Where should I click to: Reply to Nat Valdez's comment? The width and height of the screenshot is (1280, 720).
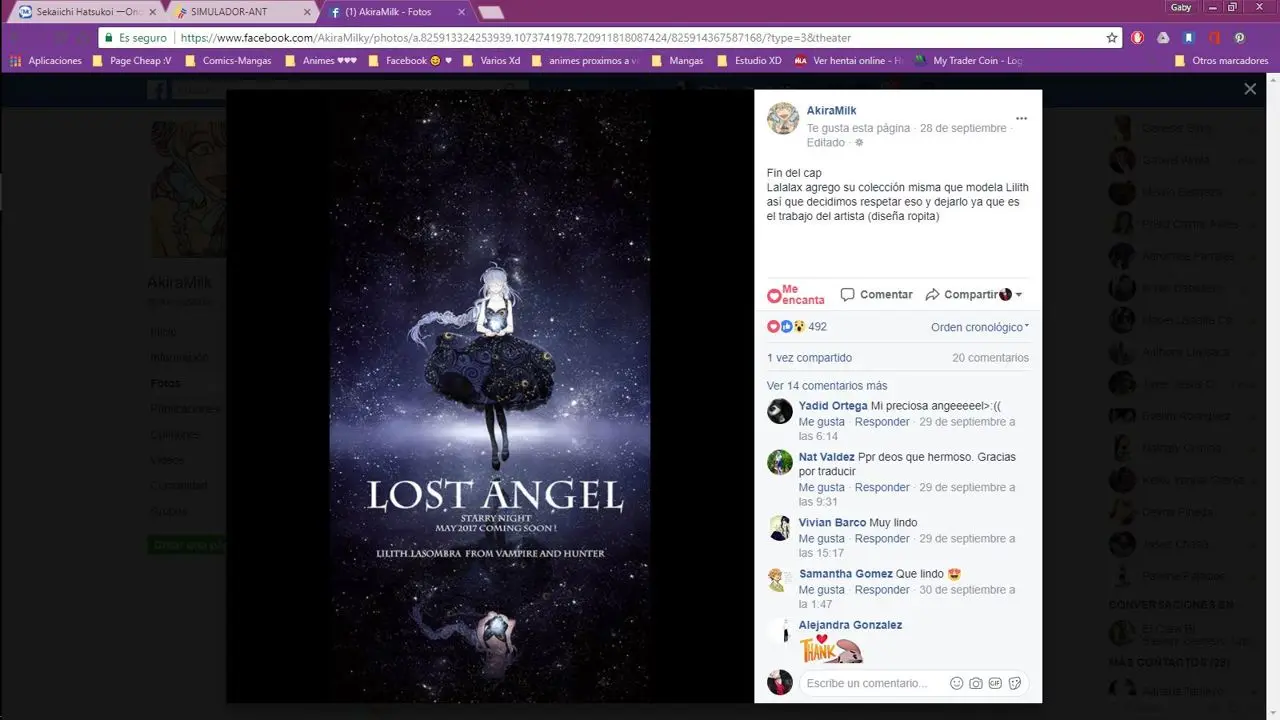tap(882, 488)
